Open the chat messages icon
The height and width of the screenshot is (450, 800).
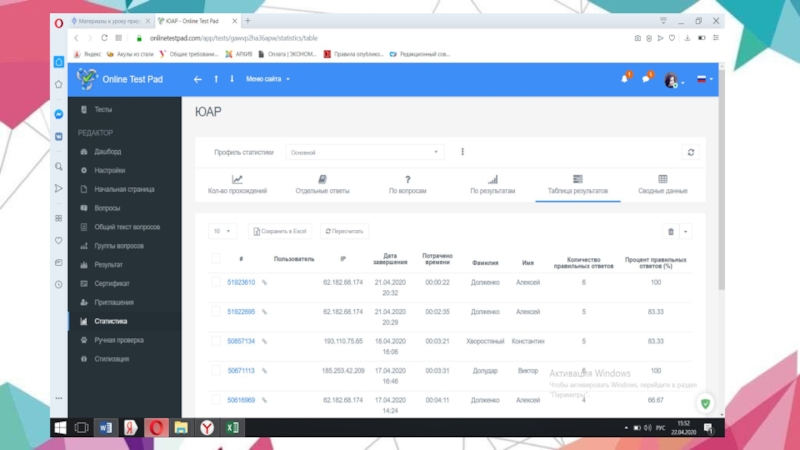point(647,79)
